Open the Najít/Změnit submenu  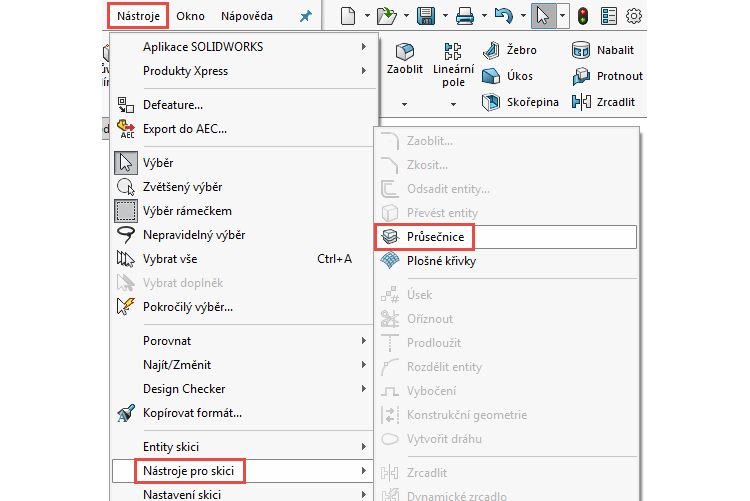click(243, 365)
